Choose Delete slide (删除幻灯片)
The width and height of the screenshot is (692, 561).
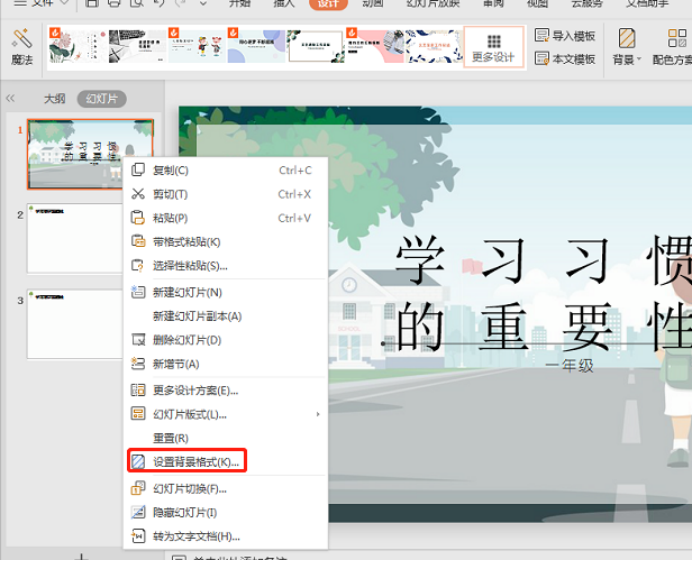click(x=226, y=340)
